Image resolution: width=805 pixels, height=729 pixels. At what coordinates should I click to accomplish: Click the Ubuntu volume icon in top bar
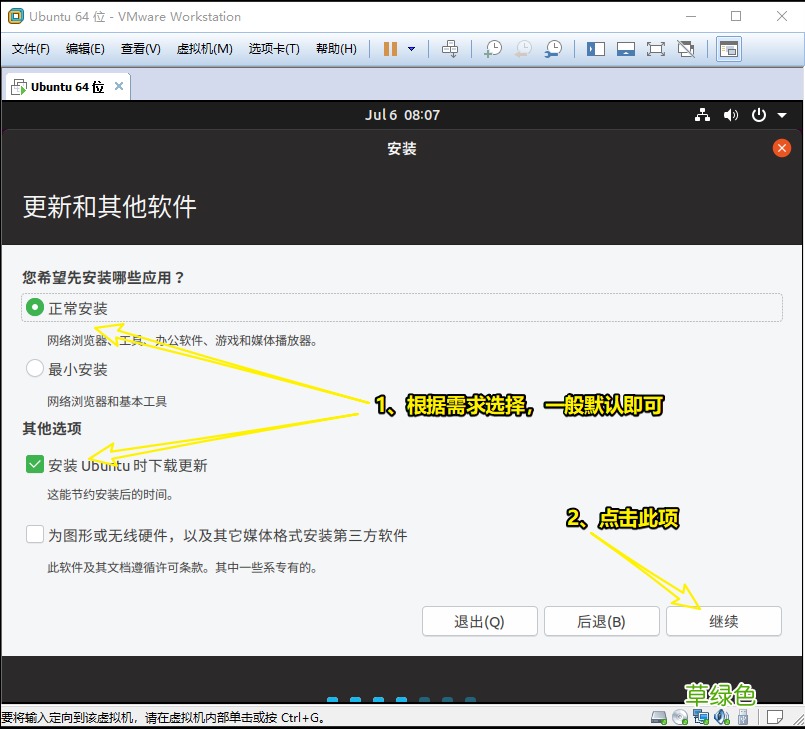[731, 115]
